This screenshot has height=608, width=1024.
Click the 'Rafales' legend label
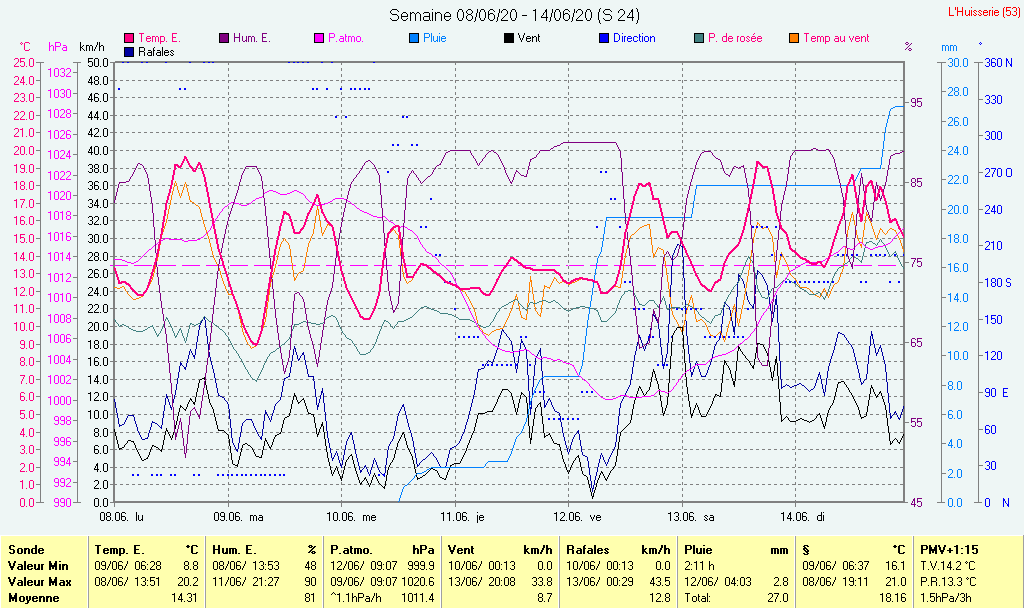pos(157,52)
